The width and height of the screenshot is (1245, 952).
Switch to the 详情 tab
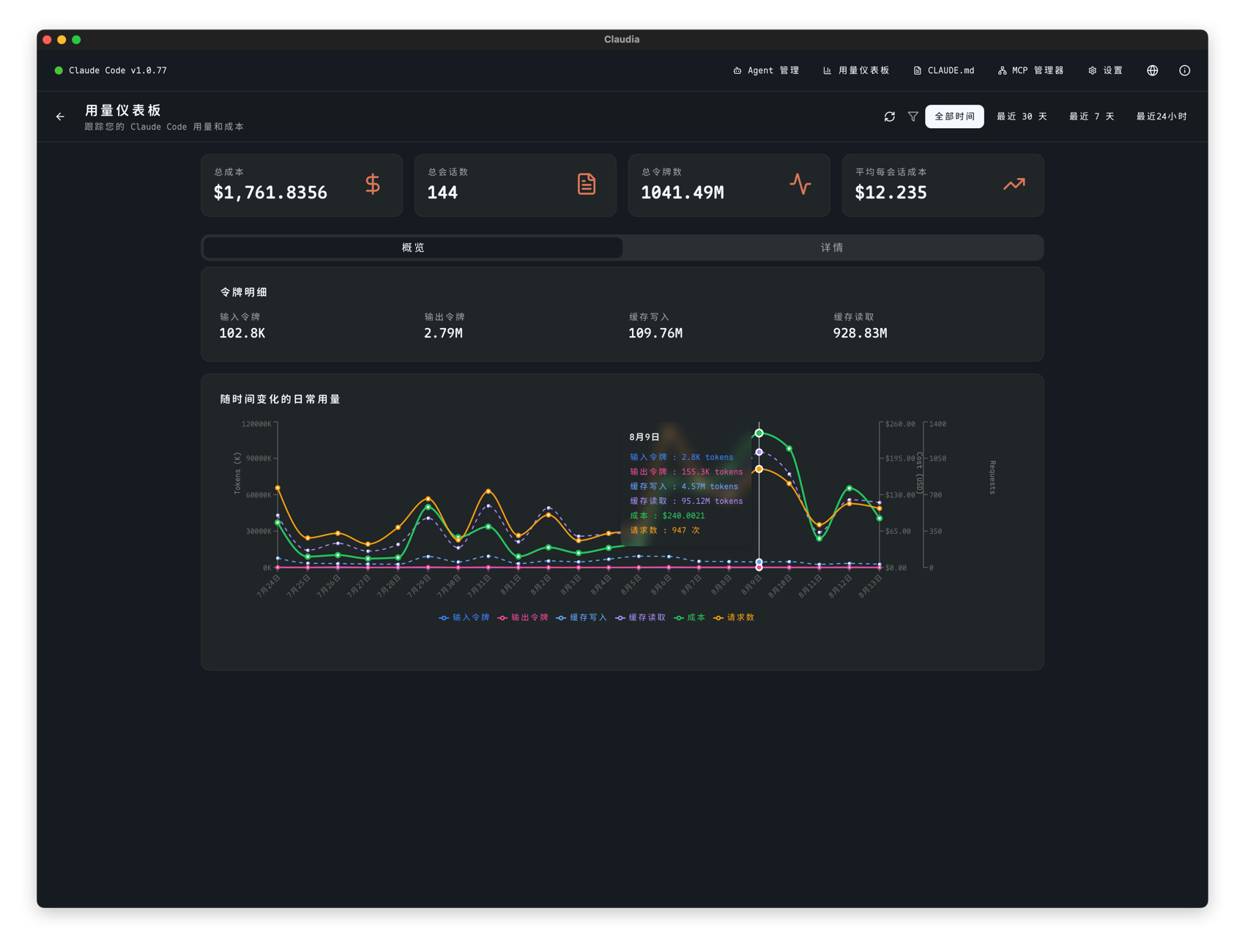pos(832,248)
